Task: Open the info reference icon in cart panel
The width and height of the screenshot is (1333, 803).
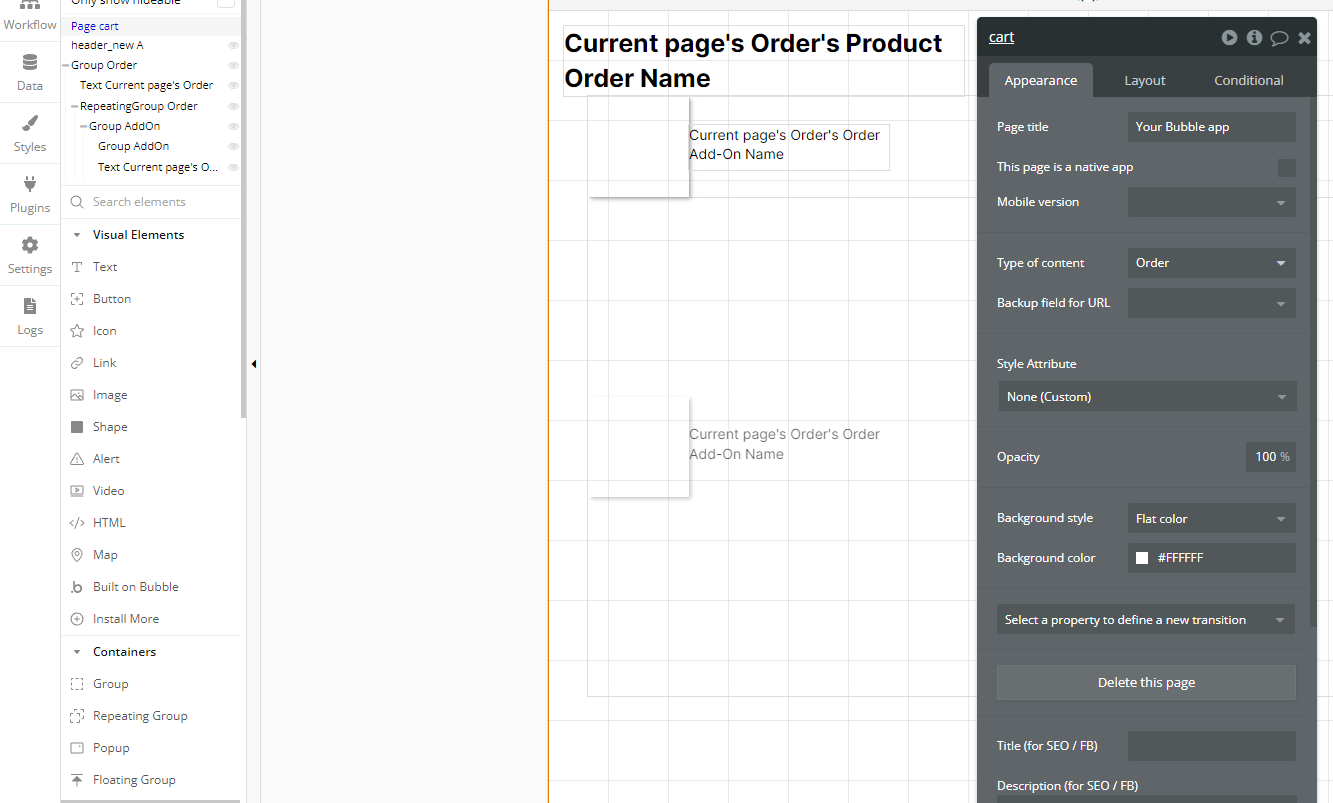Action: [x=1254, y=38]
